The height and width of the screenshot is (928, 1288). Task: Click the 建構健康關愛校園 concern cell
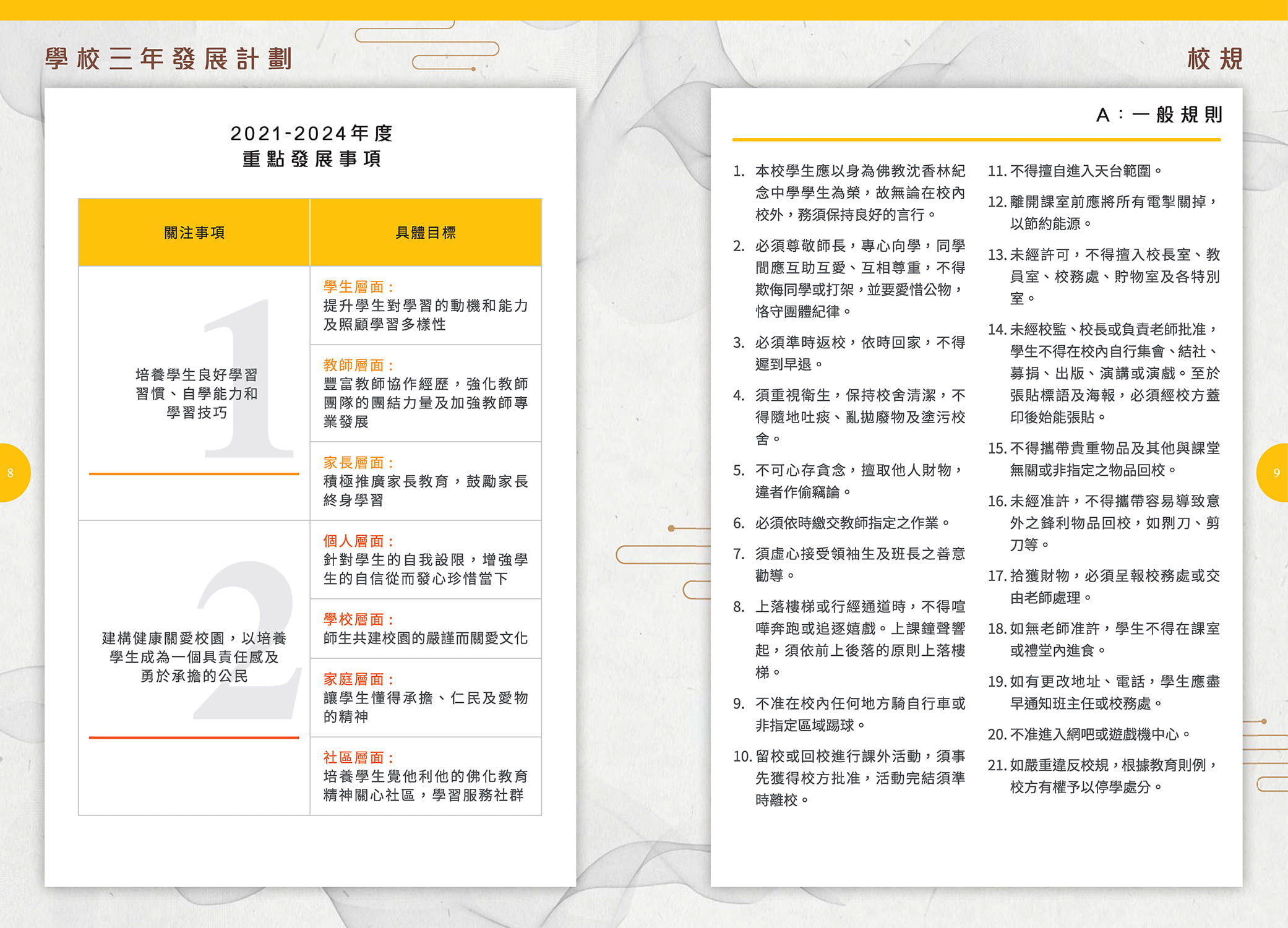194,657
